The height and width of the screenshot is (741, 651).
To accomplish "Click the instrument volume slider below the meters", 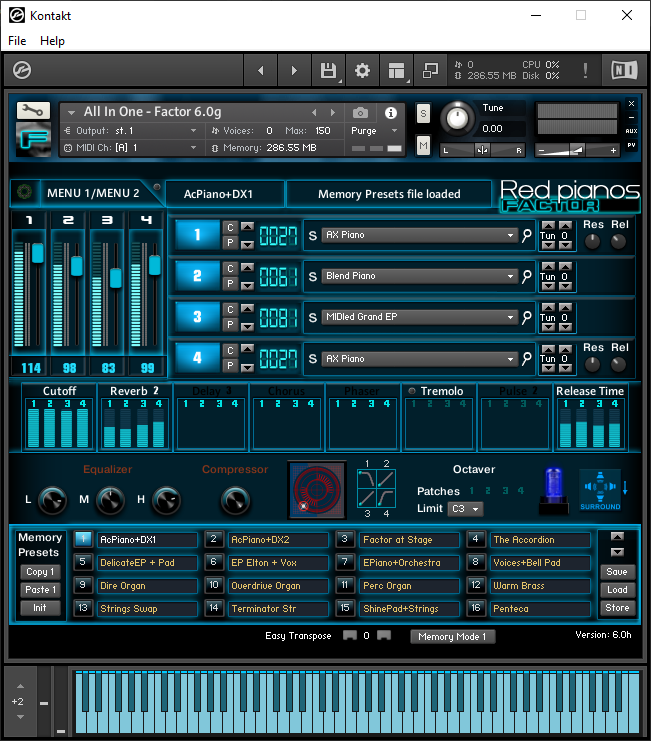I will pyautogui.click(x=577, y=151).
